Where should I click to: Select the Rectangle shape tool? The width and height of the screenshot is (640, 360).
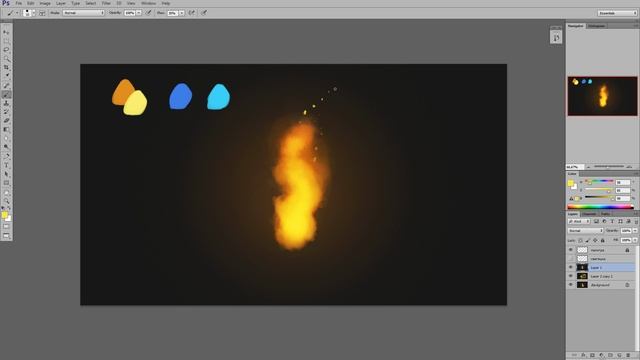point(6,183)
